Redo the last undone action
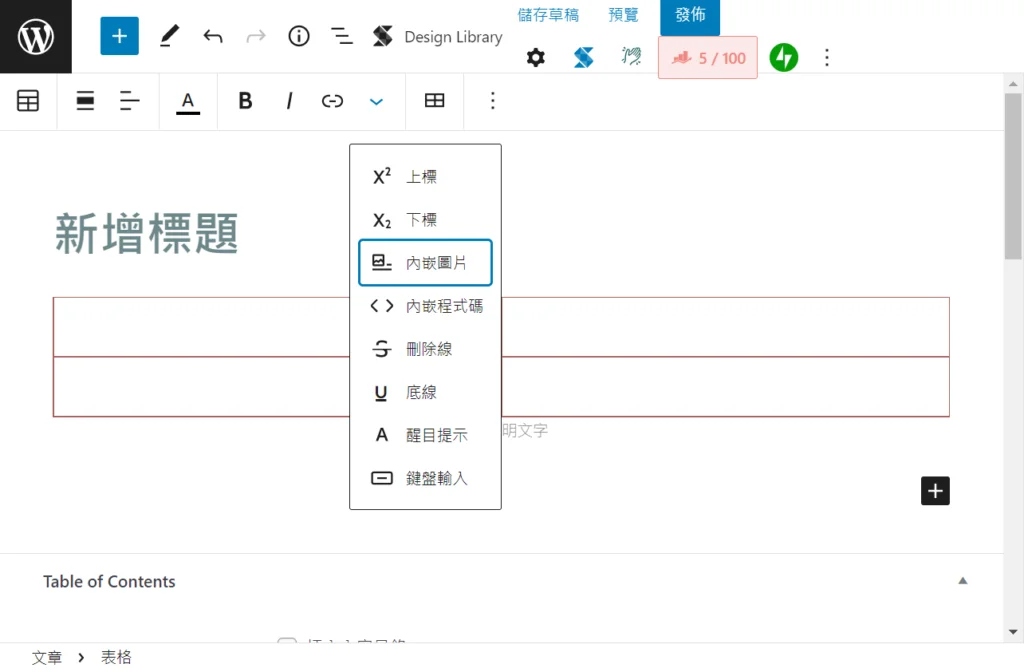This screenshot has height=672, width=1024. 256,36
